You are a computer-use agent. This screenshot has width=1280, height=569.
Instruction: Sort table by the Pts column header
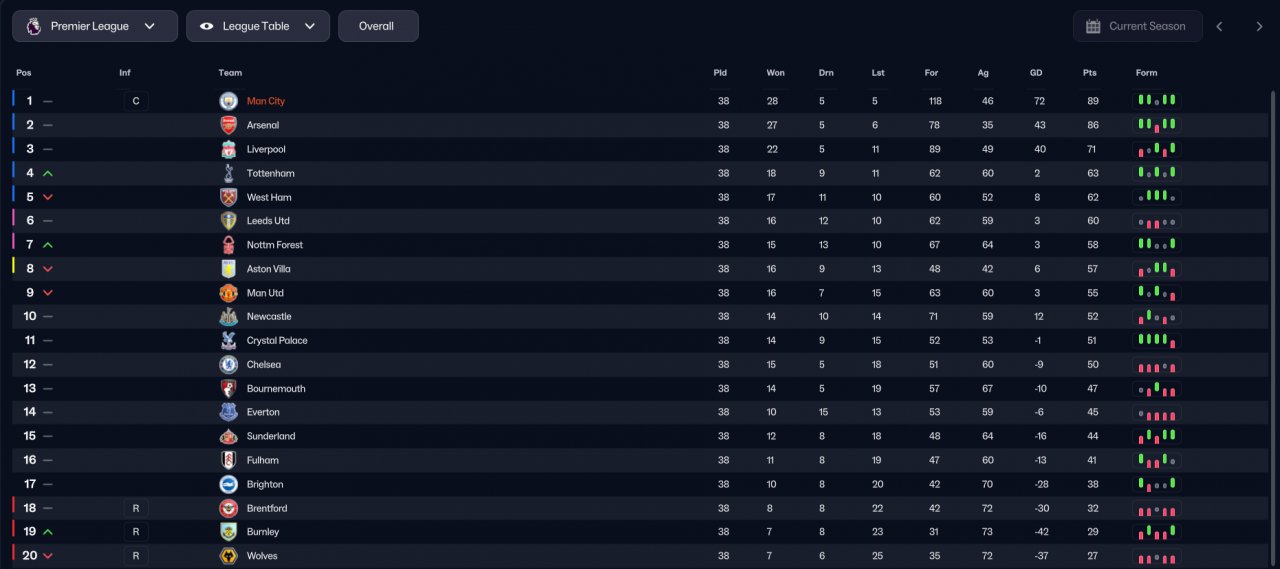(1089, 73)
